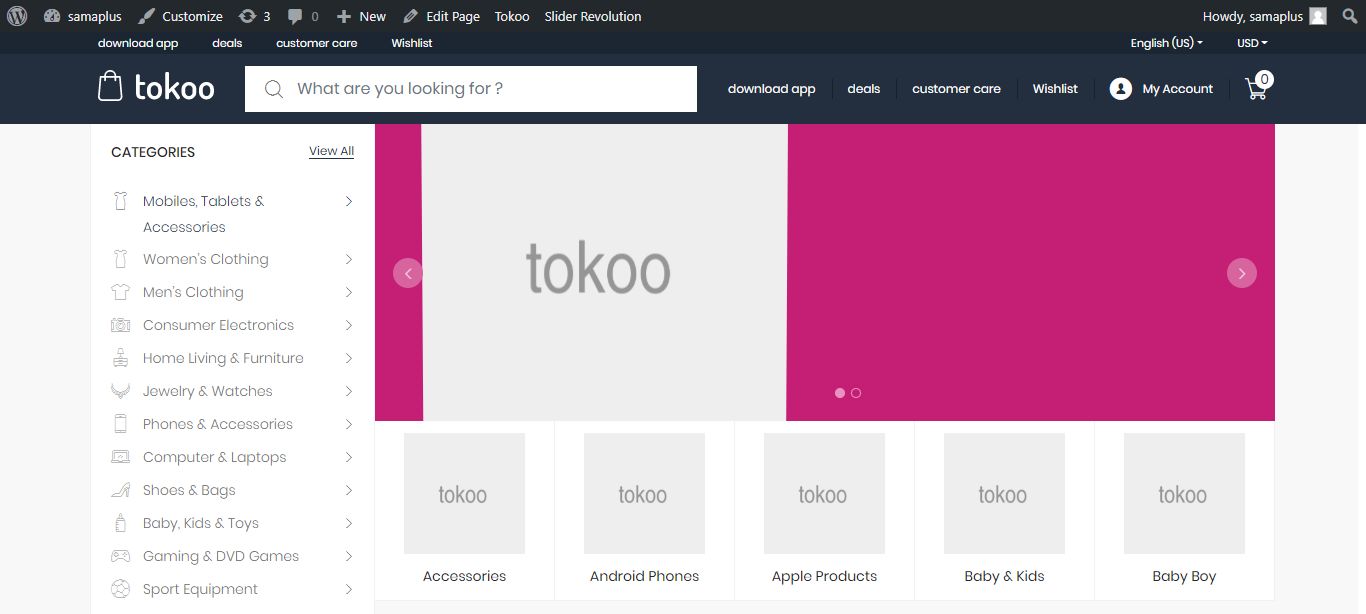Screen dimensions: 1366x614
Task: Open the Android Phones category thumbnail
Action: tap(644, 493)
